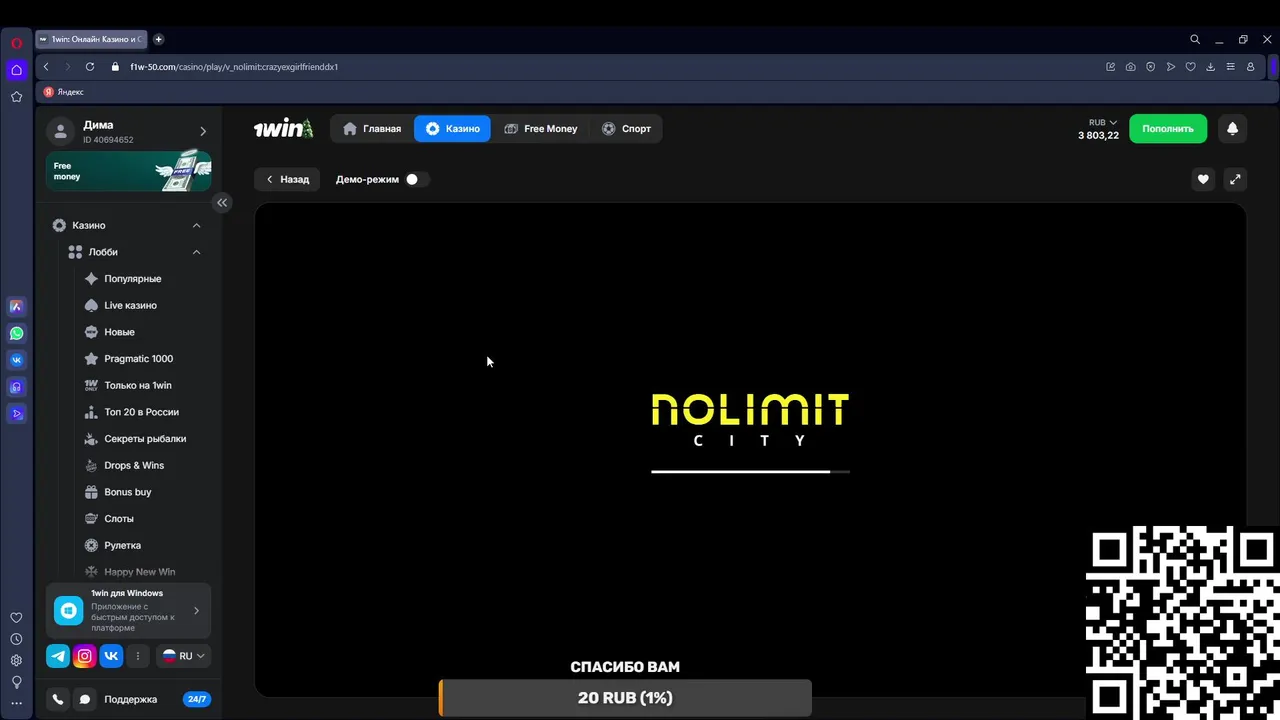1280x720 pixels.
Task: Collapse the Казино section
Action: (x=196, y=226)
